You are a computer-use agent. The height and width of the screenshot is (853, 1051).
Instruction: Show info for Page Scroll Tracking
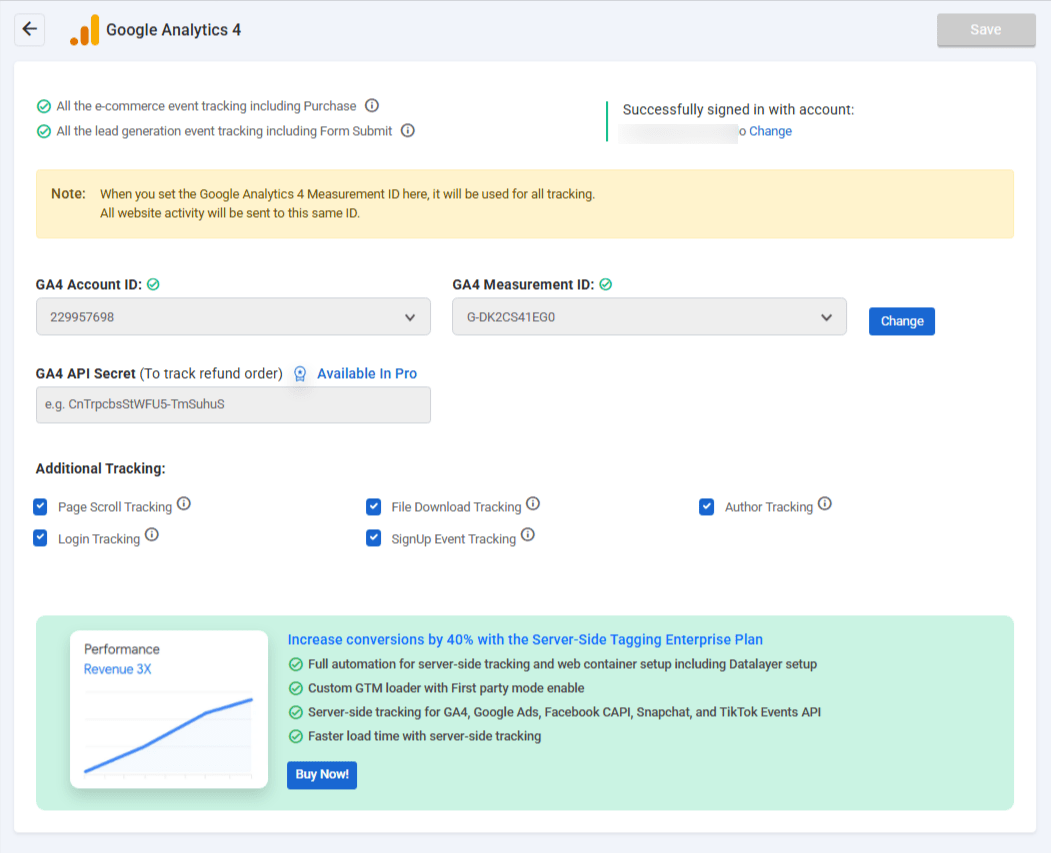184,503
